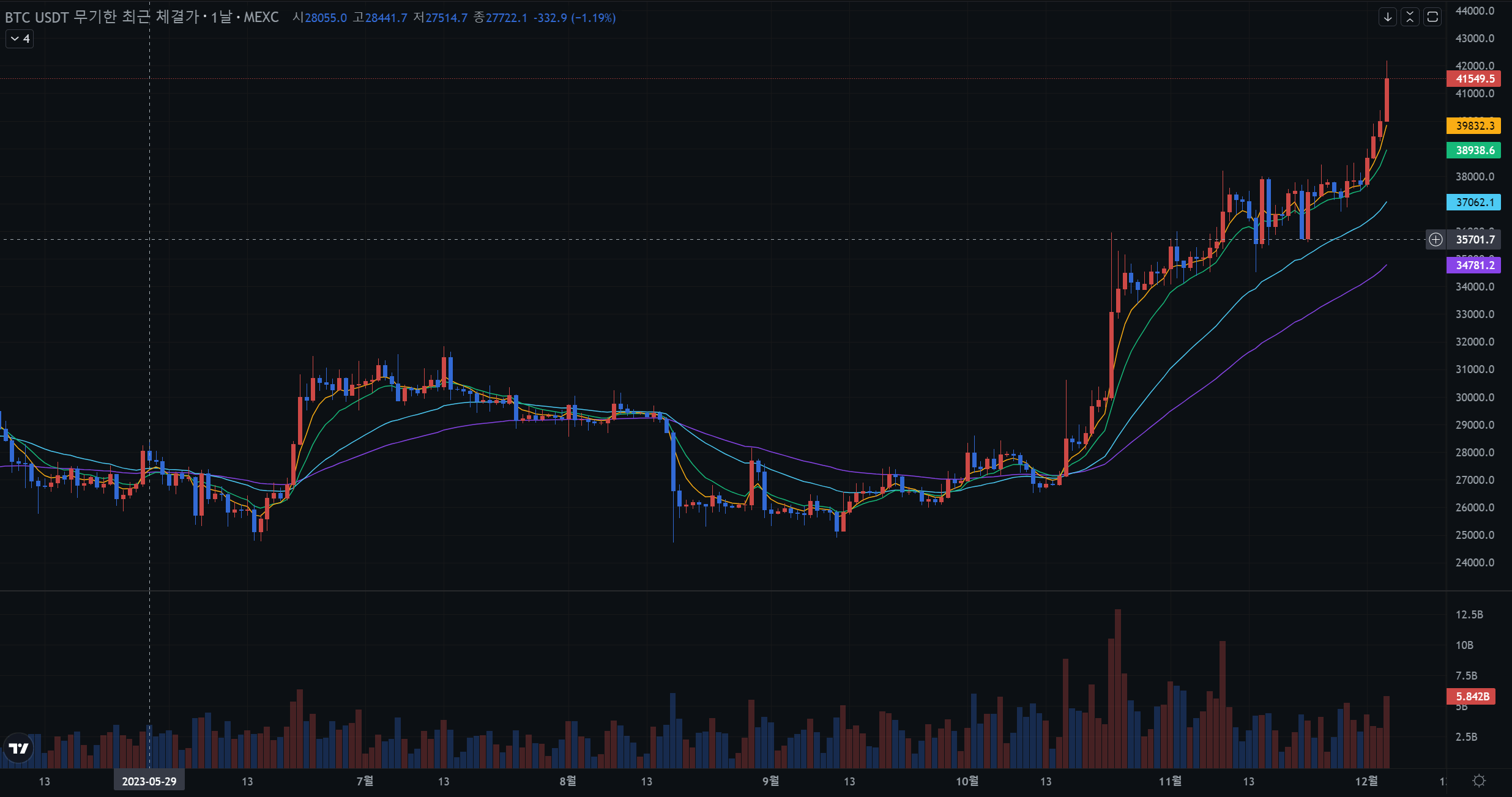Click the 44000.0 level on the price scale

(x=1475, y=11)
